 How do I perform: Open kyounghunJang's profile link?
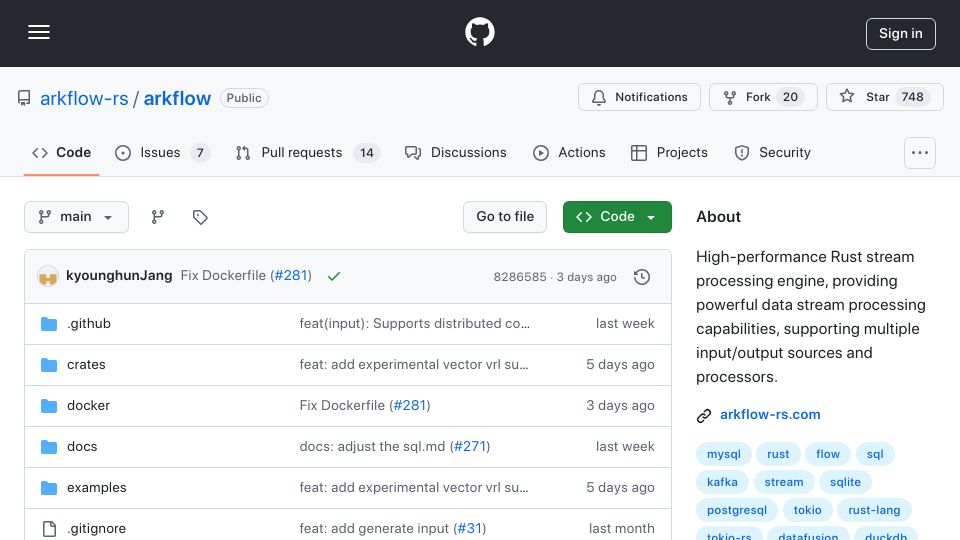(x=119, y=276)
